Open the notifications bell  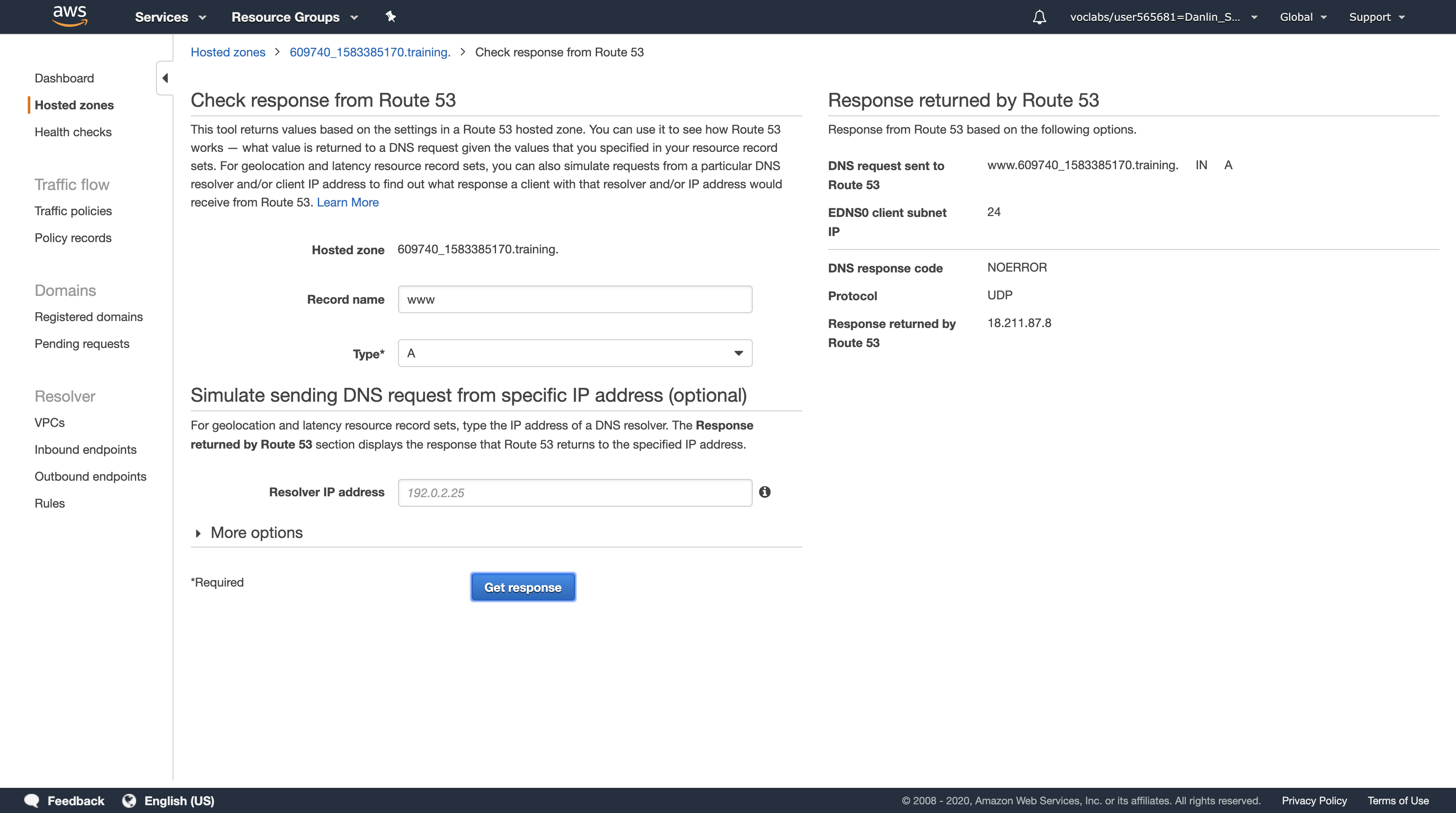[1039, 17]
